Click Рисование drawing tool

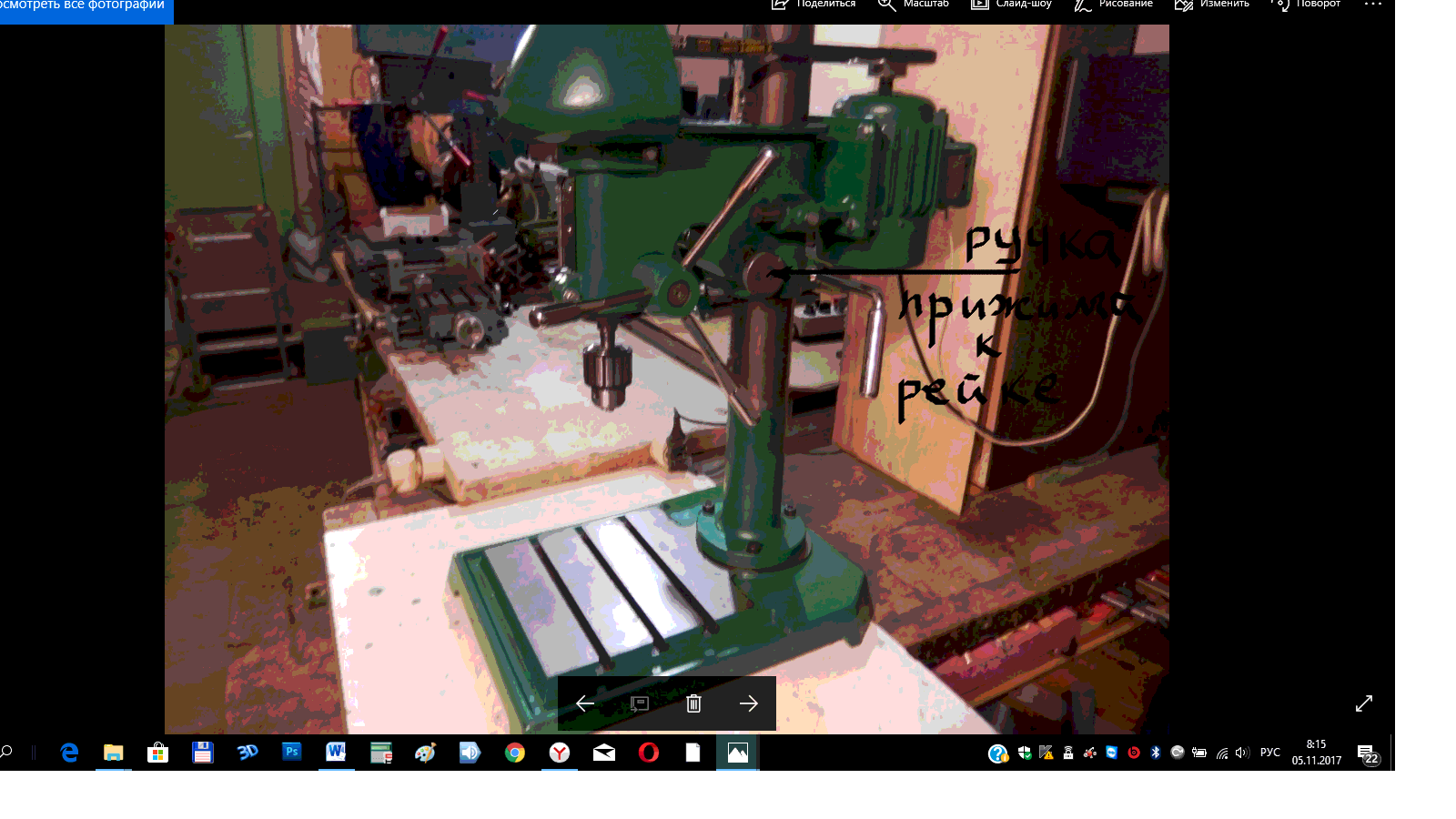(1113, 5)
